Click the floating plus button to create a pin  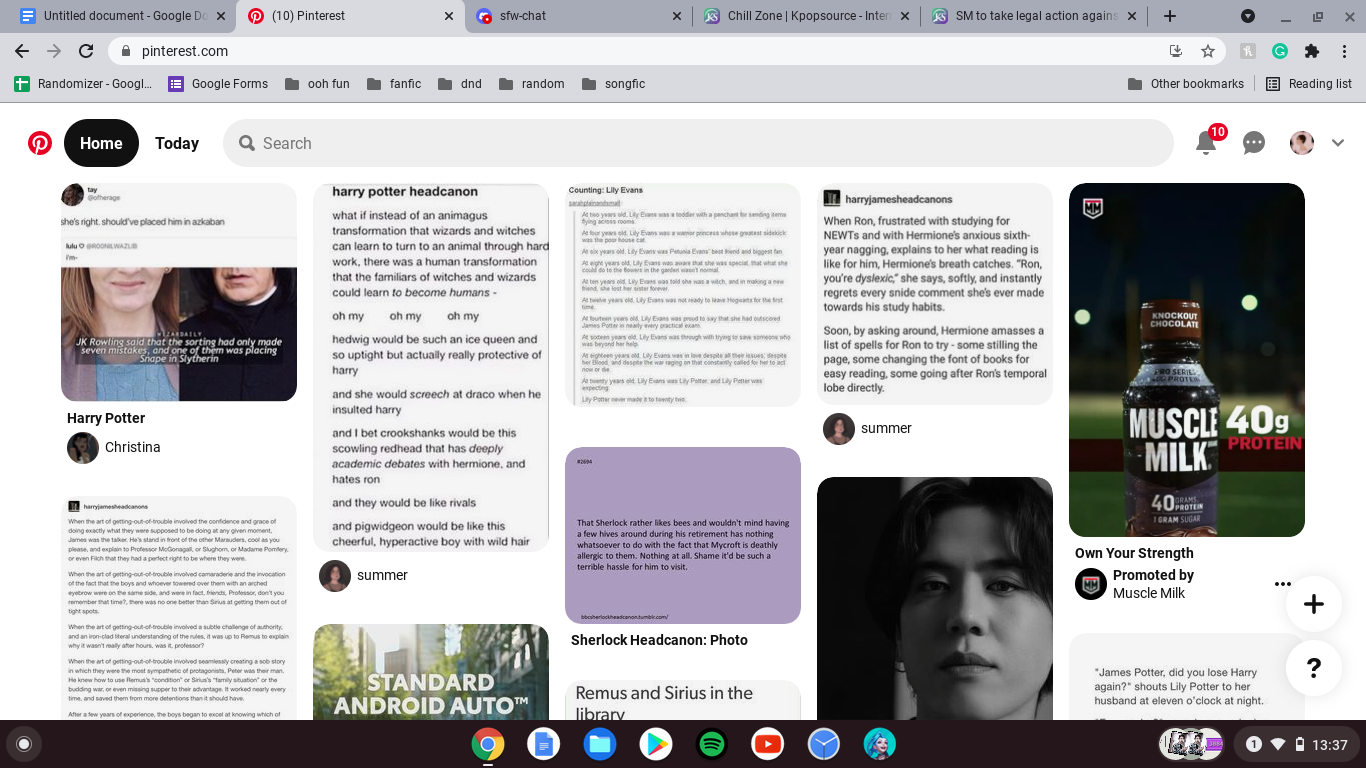click(x=1314, y=604)
